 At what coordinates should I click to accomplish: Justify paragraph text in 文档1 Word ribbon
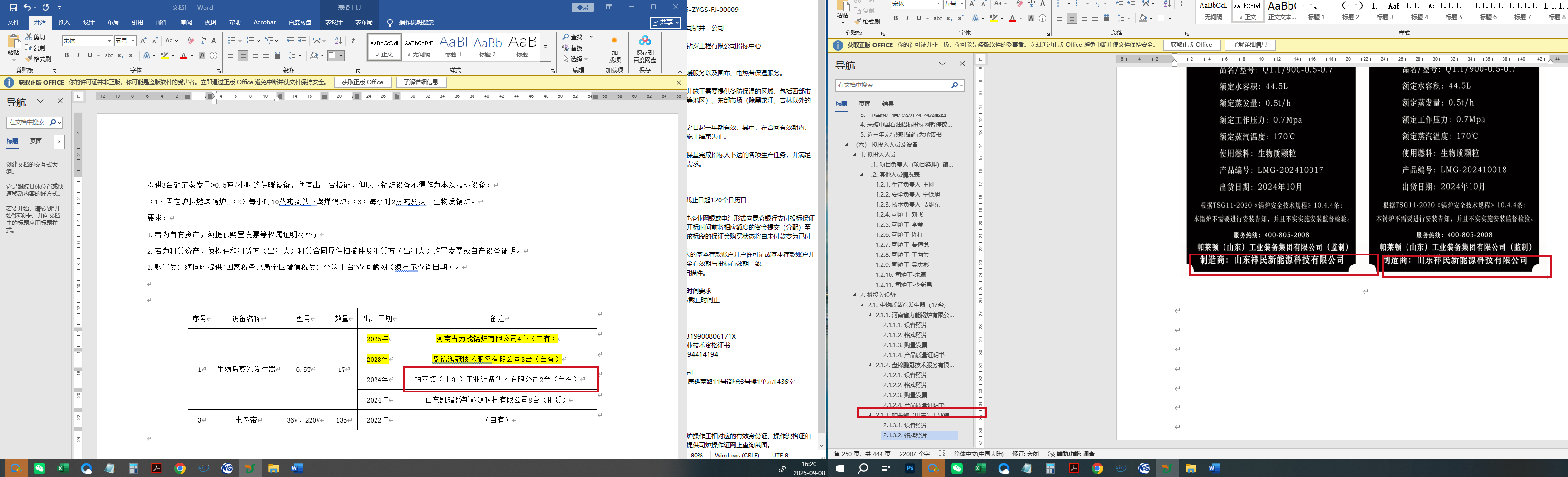tap(266, 55)
